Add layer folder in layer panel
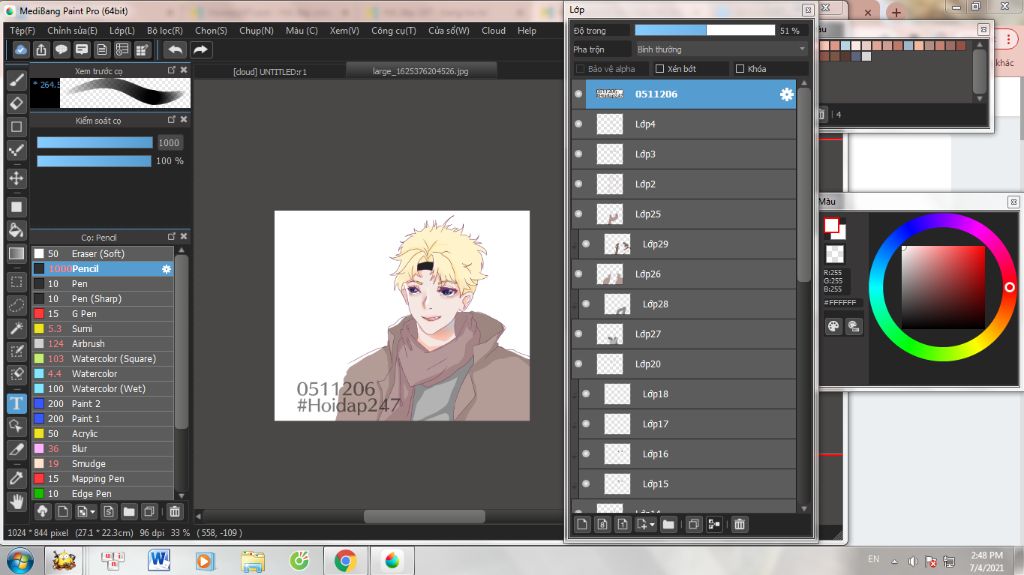This screenshot has height=575, width=1024. [668, 524]
